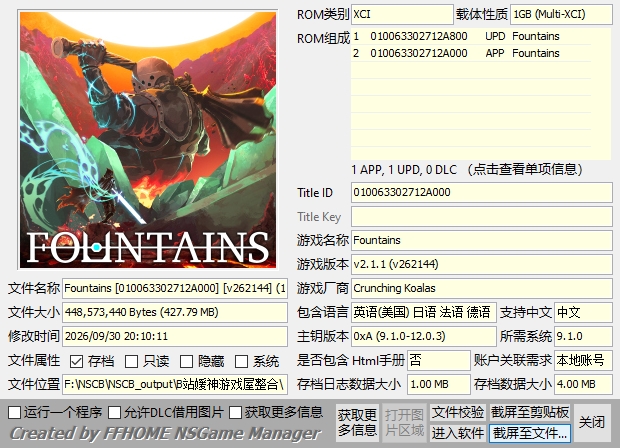620x448 pixels.
Task: Click the 游戏版本 field v2.1.1
Action: click(482, 264)
